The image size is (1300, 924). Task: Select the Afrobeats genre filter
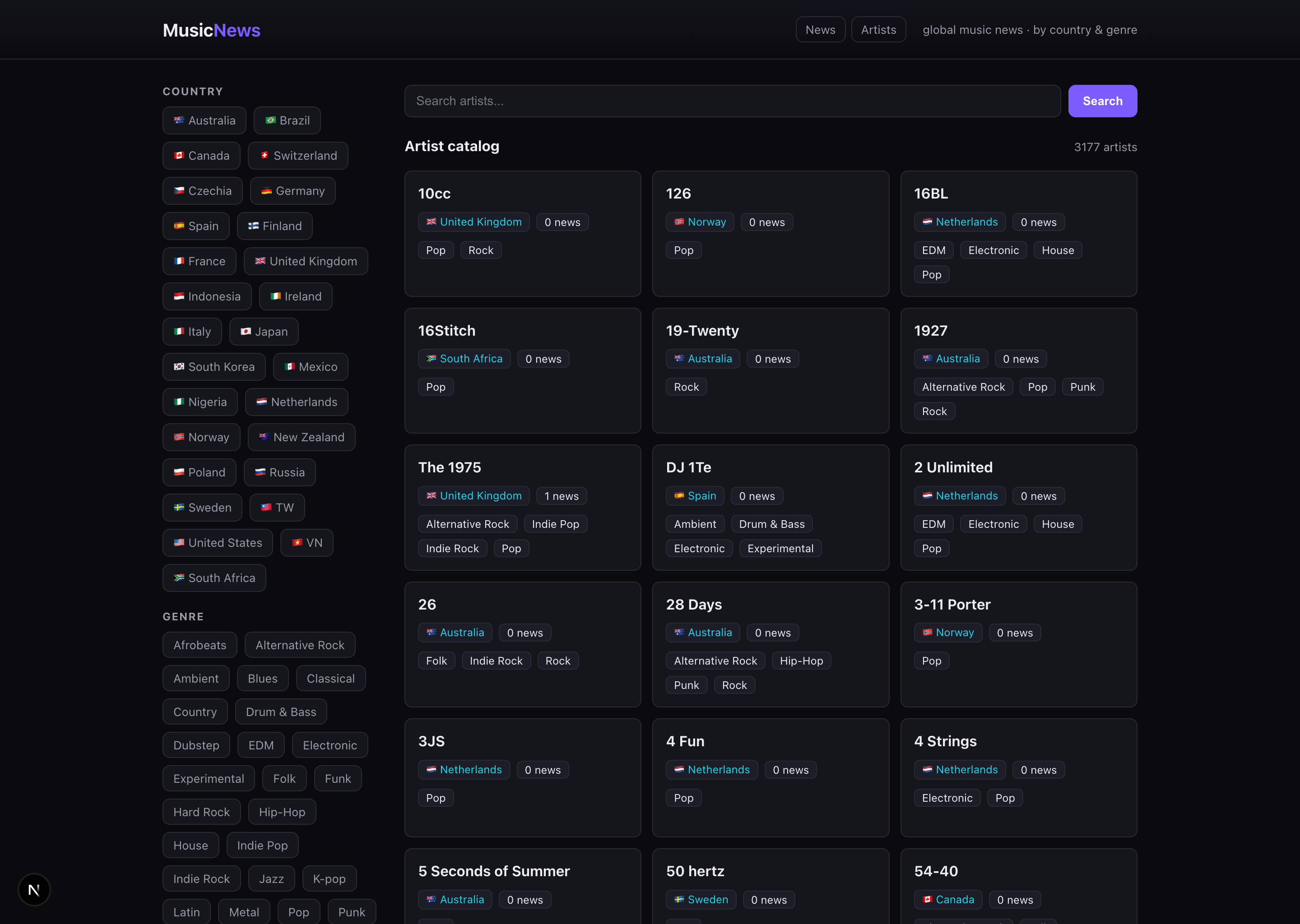pos(200,645)
